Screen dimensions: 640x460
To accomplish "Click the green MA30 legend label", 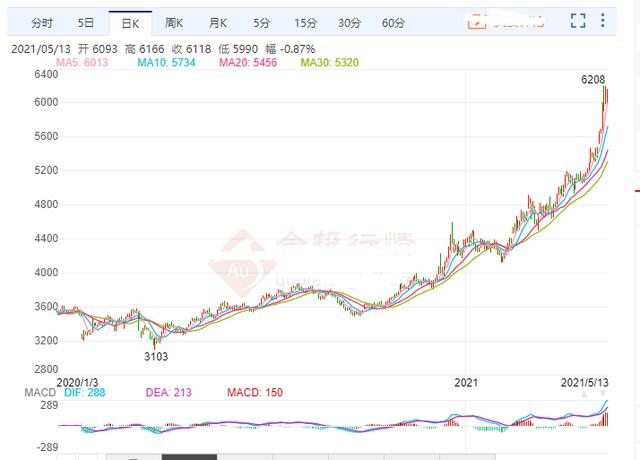I will pos(327,62).
